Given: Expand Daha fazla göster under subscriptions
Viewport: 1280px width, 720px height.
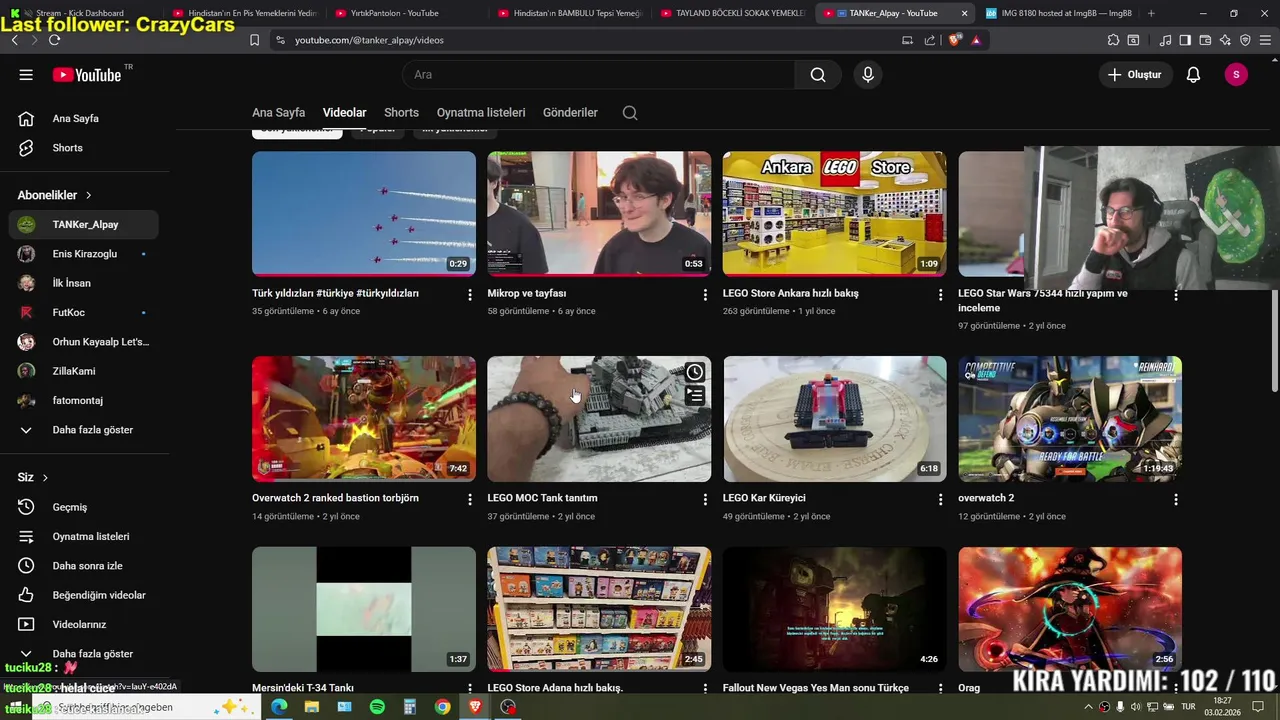Looking at the screenshot, I should (84, 430).
